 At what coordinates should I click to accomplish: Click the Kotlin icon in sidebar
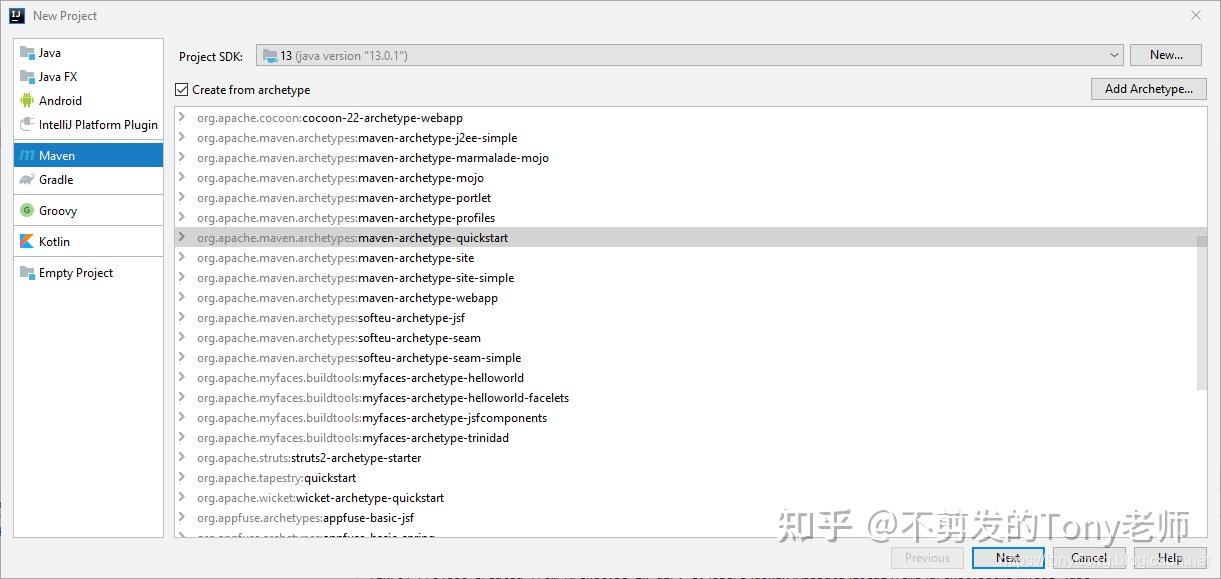tap(31, 241)
